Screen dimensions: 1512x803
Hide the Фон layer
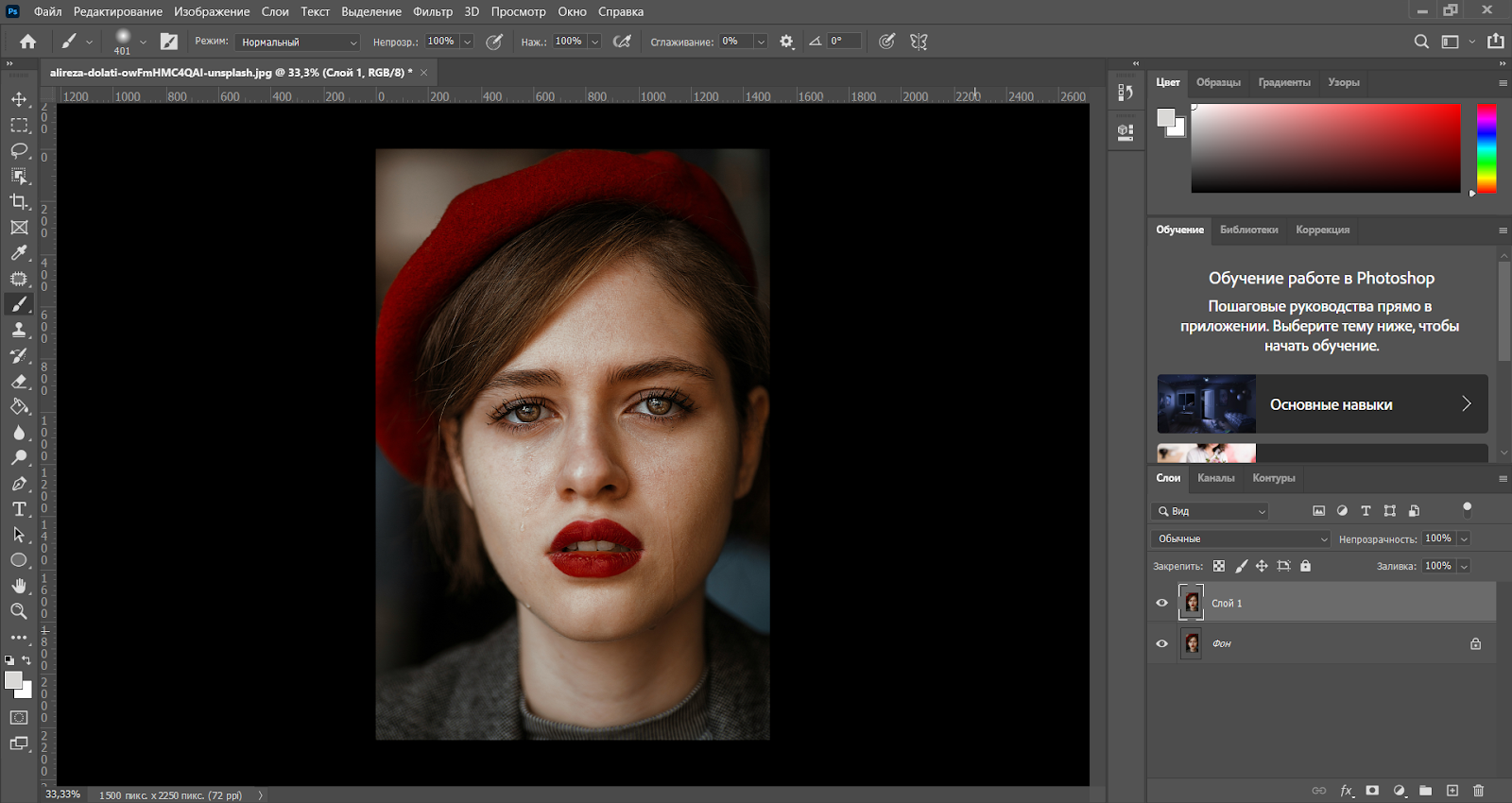coord(1162,643)
